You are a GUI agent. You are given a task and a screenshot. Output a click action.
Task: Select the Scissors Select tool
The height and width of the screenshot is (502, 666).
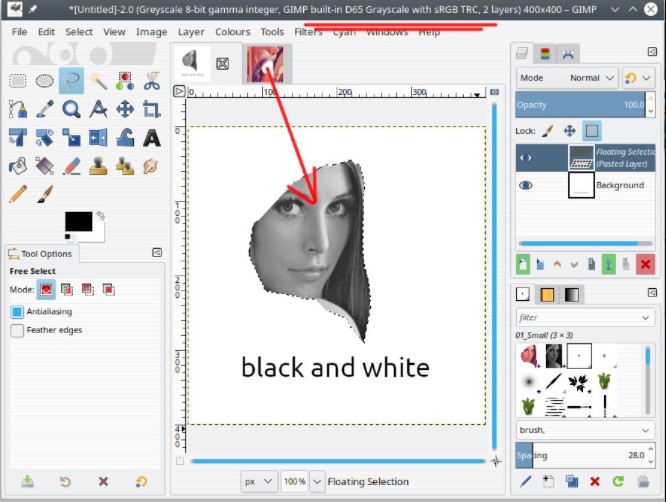tap(152, 81)
